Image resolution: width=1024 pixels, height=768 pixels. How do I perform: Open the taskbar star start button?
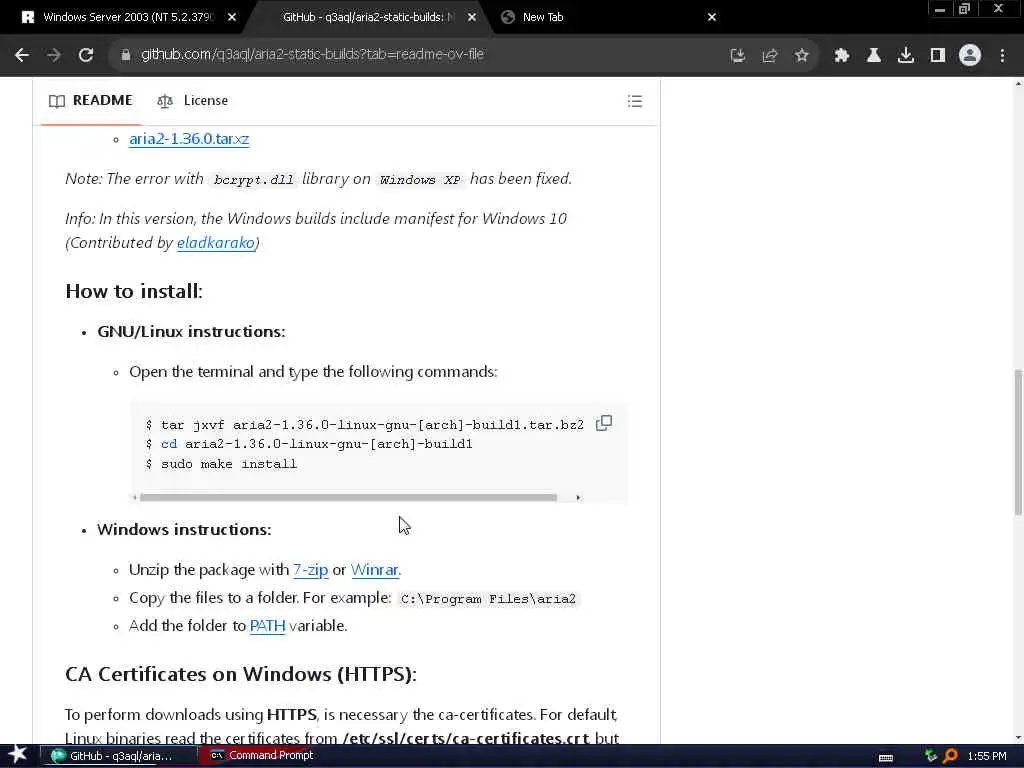click(x=18, y=755)
